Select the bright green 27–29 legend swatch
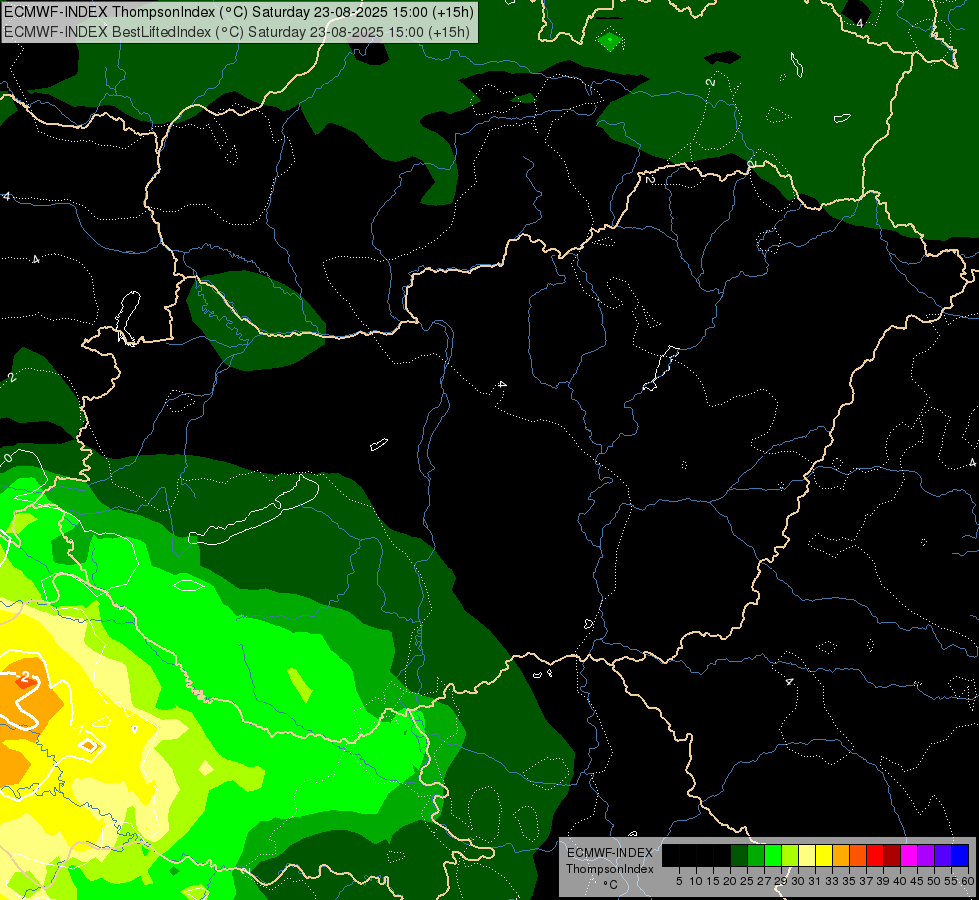This screenshot has width=979, height=900. 773,855
